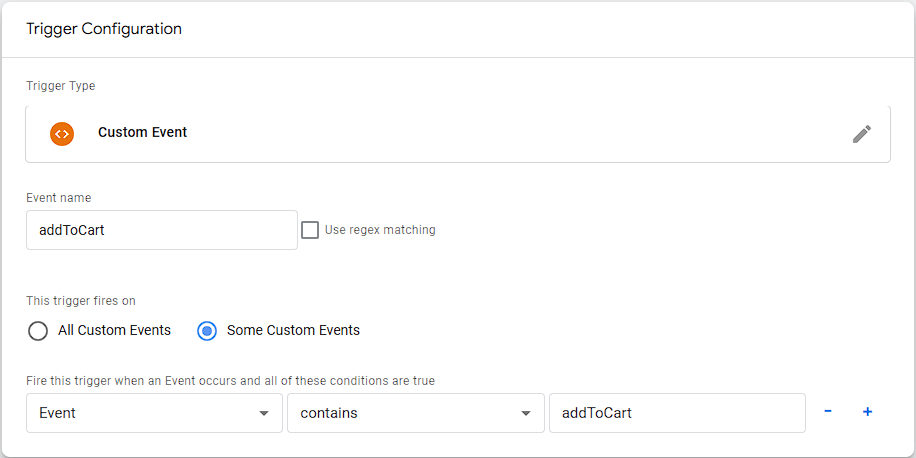916x458 pixels.
Task: Click the All Custom Events label
Action: 114,331
